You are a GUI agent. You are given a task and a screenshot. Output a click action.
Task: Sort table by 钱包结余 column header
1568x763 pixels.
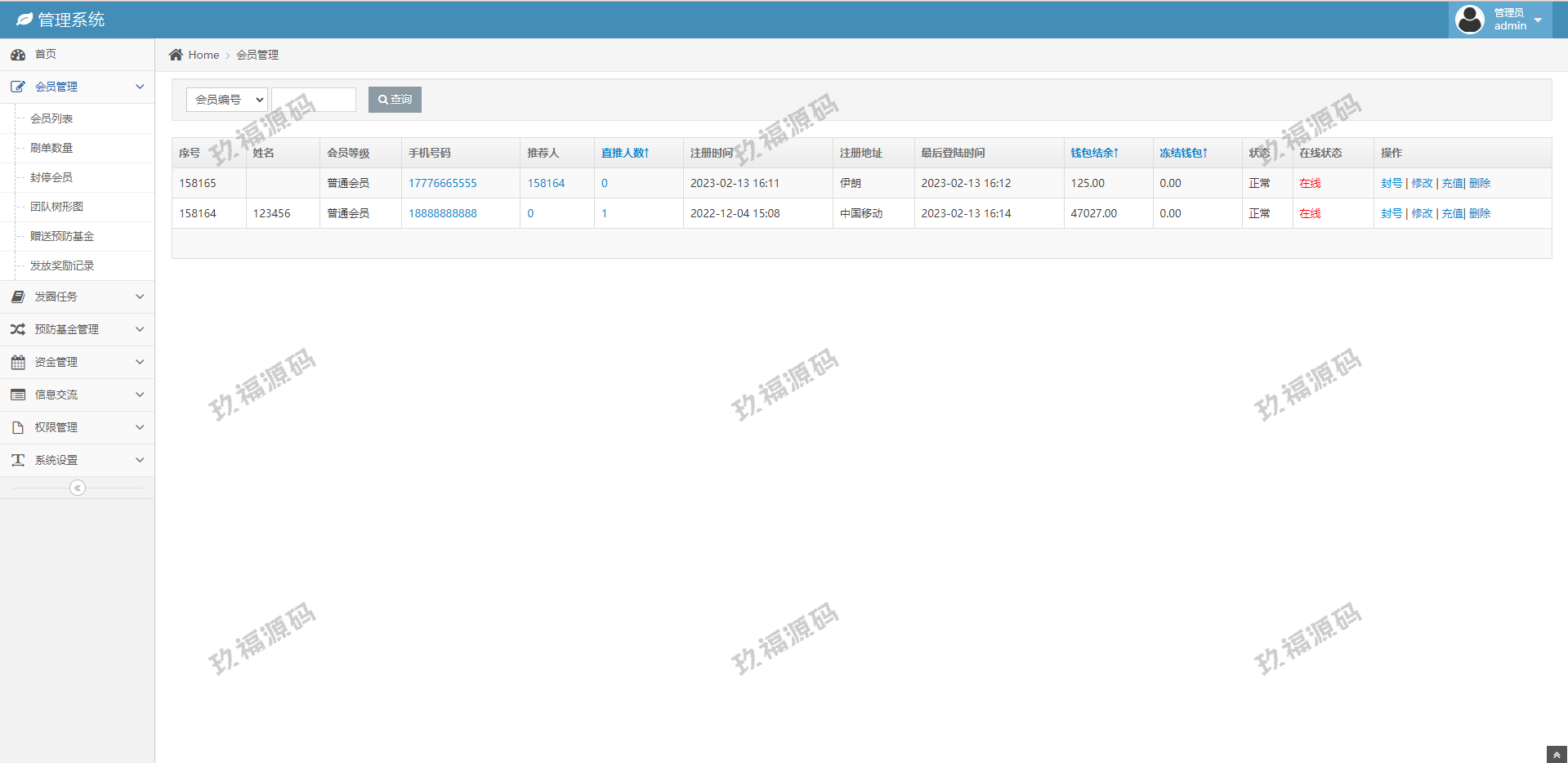[1094, 153]
